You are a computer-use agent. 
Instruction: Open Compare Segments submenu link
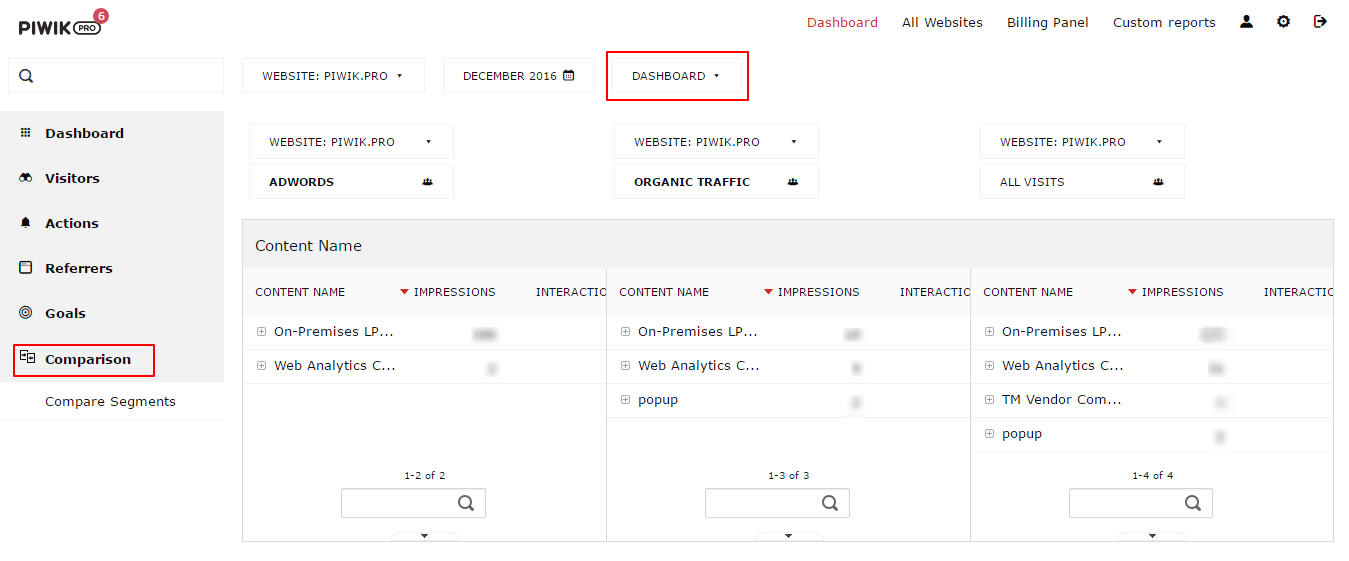(110, 401)
